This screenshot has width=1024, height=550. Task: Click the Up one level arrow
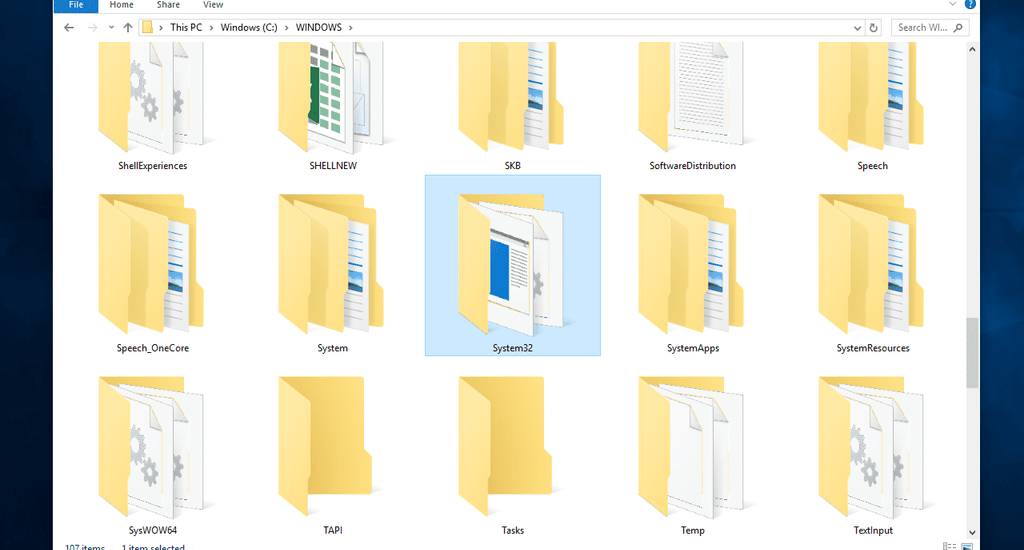[128, 28]
